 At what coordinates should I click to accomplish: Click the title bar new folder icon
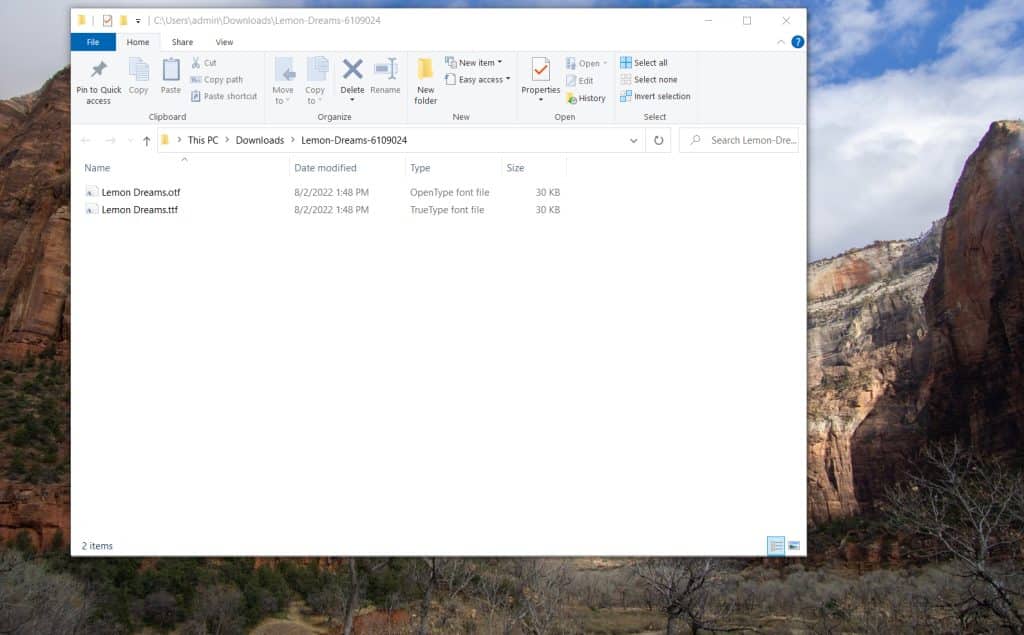123,21
